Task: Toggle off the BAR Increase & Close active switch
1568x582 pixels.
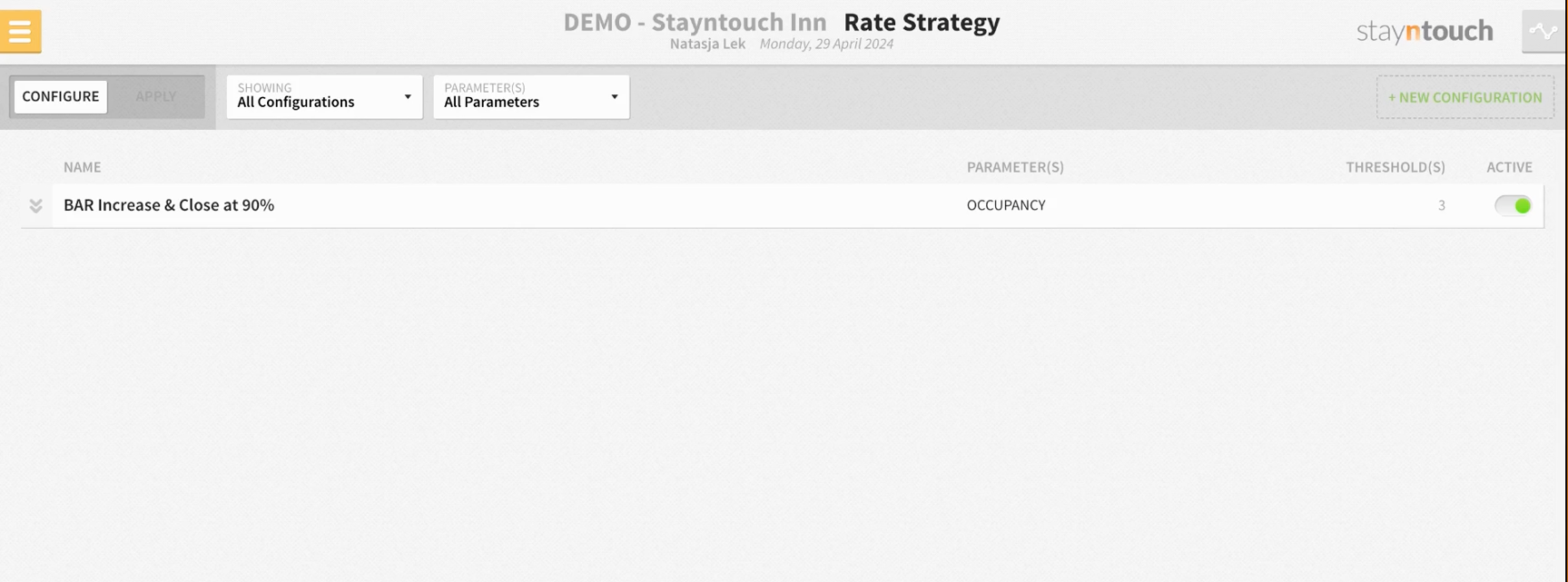Action: 1514,205
